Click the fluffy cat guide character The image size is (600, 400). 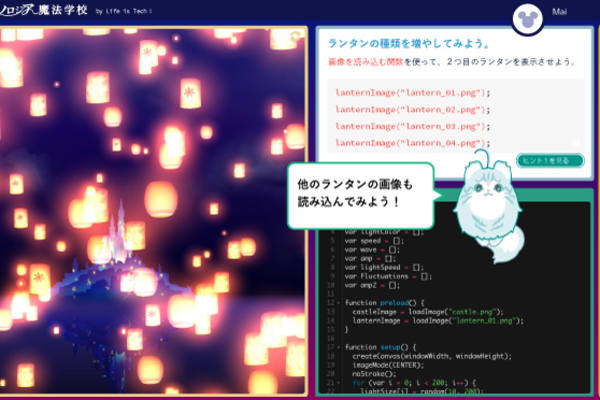pos(489,207)
